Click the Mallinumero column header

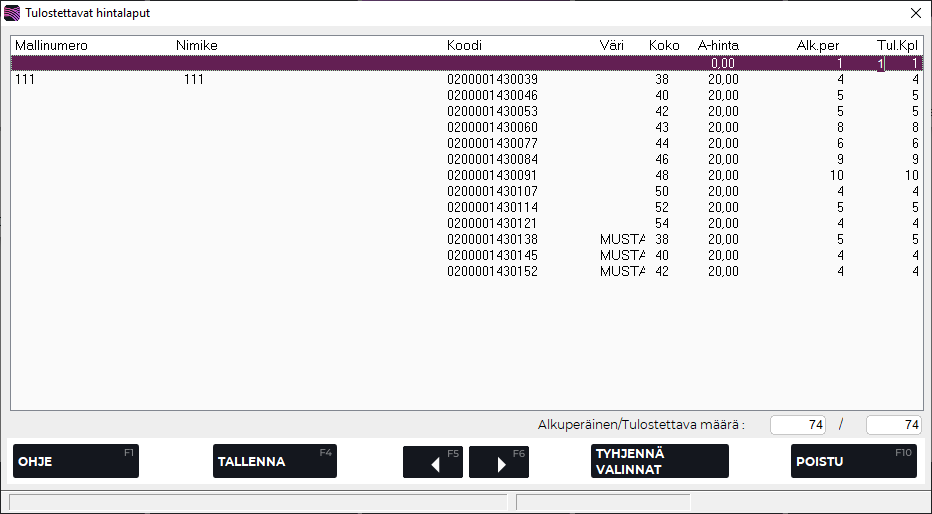51,46
